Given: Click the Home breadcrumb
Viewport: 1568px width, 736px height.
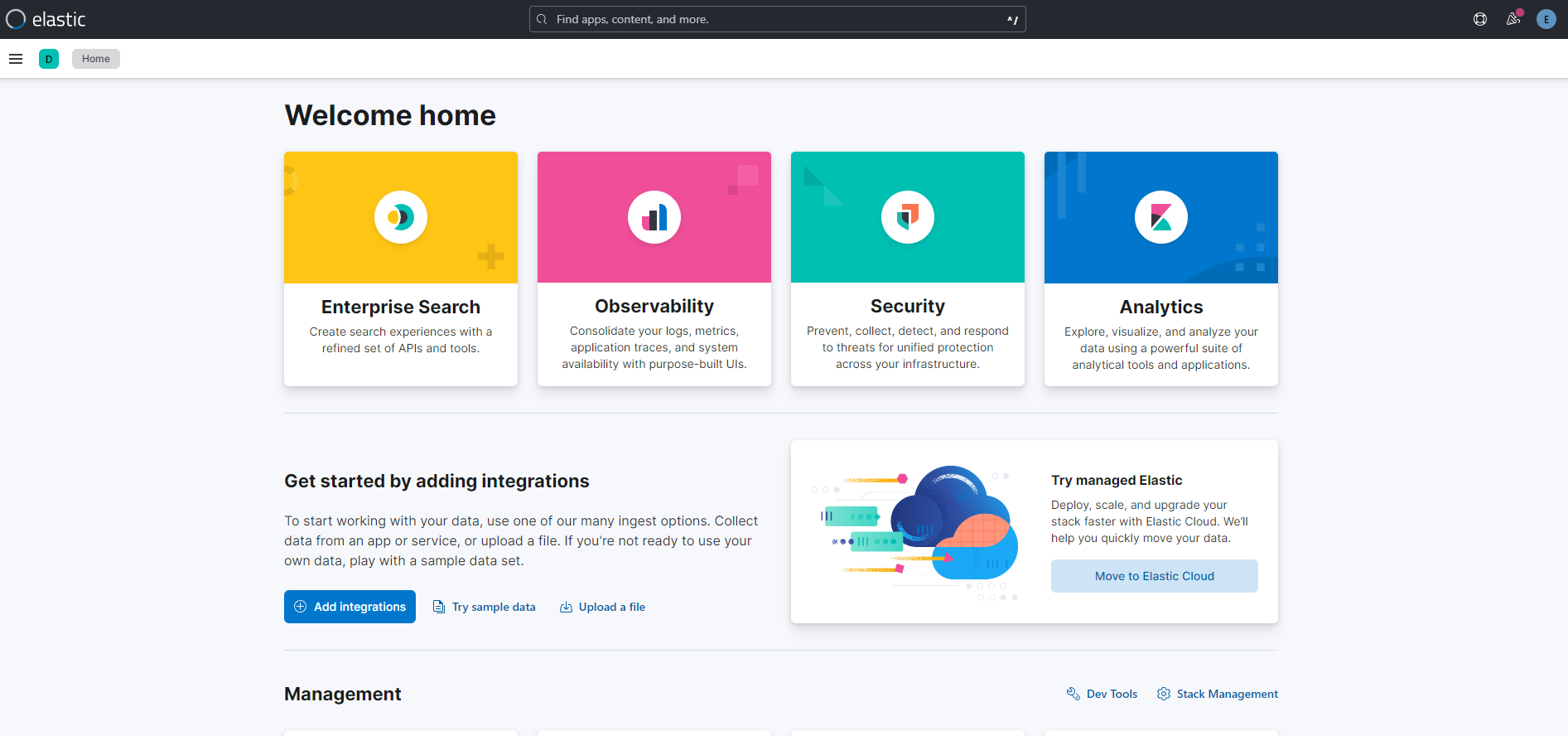Looking at the screenshot, I should coord(96,59).
